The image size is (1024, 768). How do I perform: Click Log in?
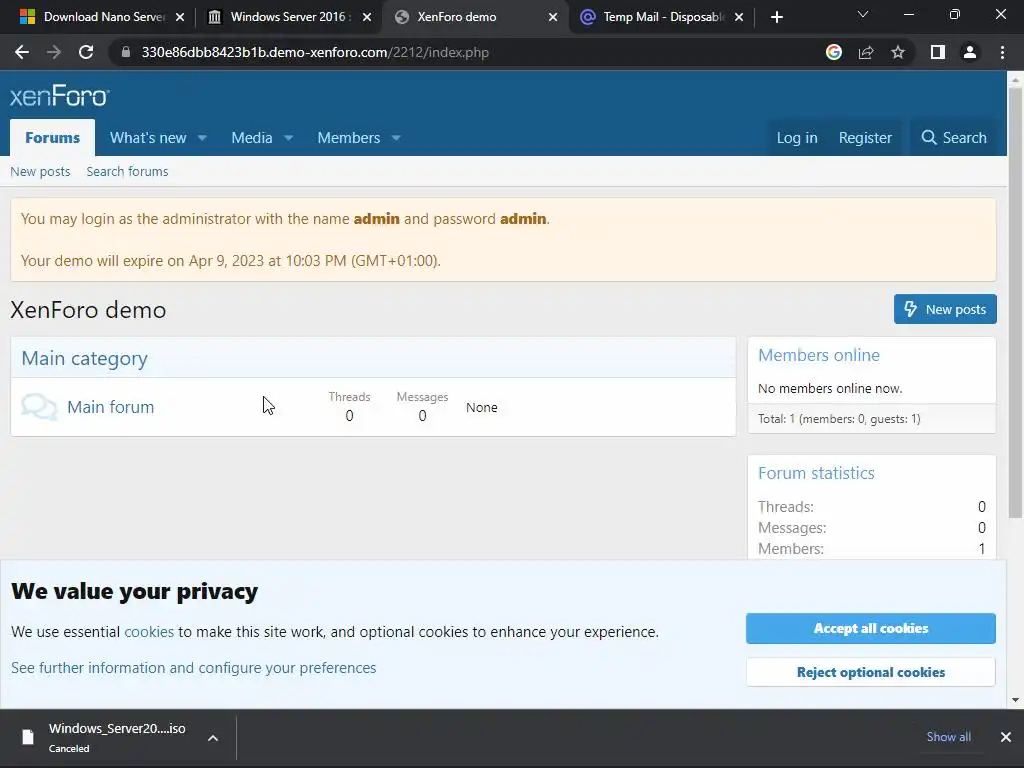point(797,138)
